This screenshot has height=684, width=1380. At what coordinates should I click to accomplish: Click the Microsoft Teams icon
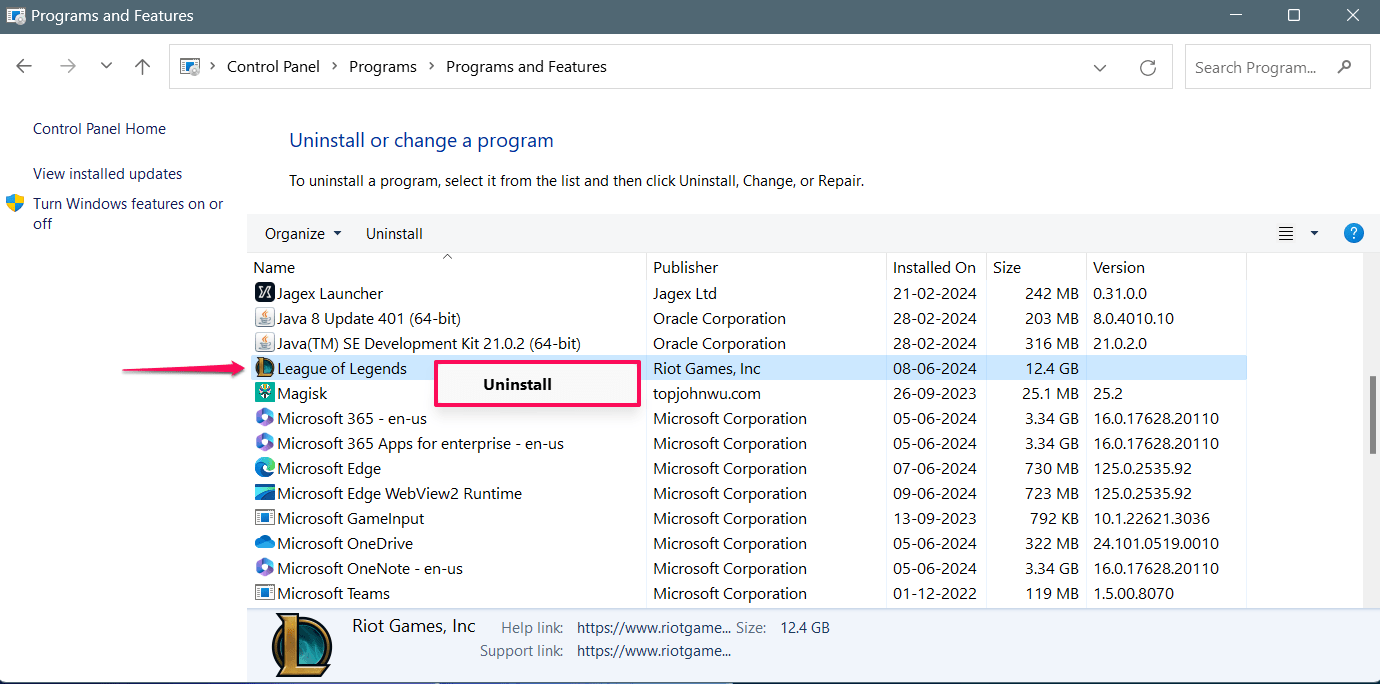264,593
